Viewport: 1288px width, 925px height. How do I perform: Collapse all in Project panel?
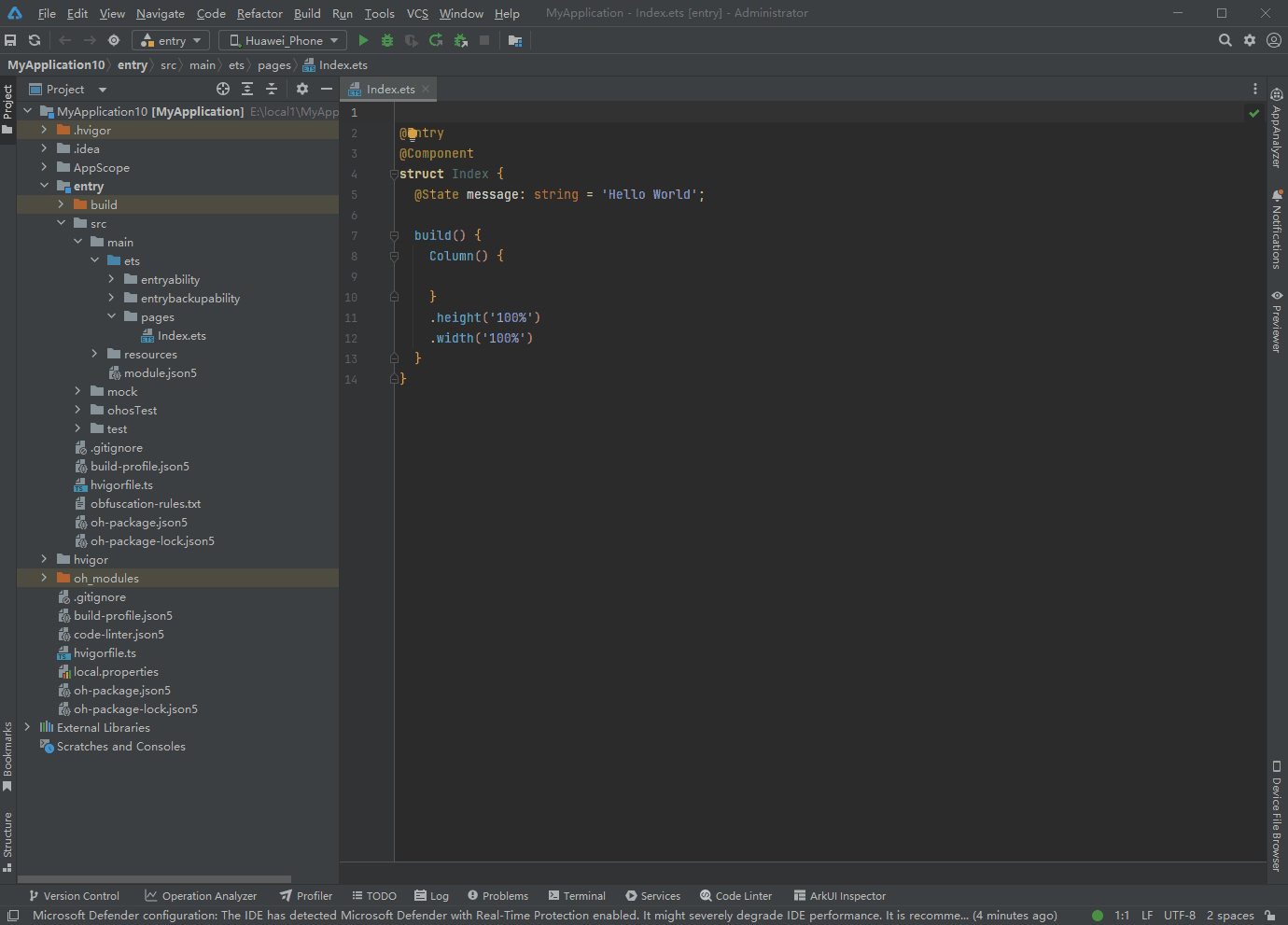(x=272, y=89)
